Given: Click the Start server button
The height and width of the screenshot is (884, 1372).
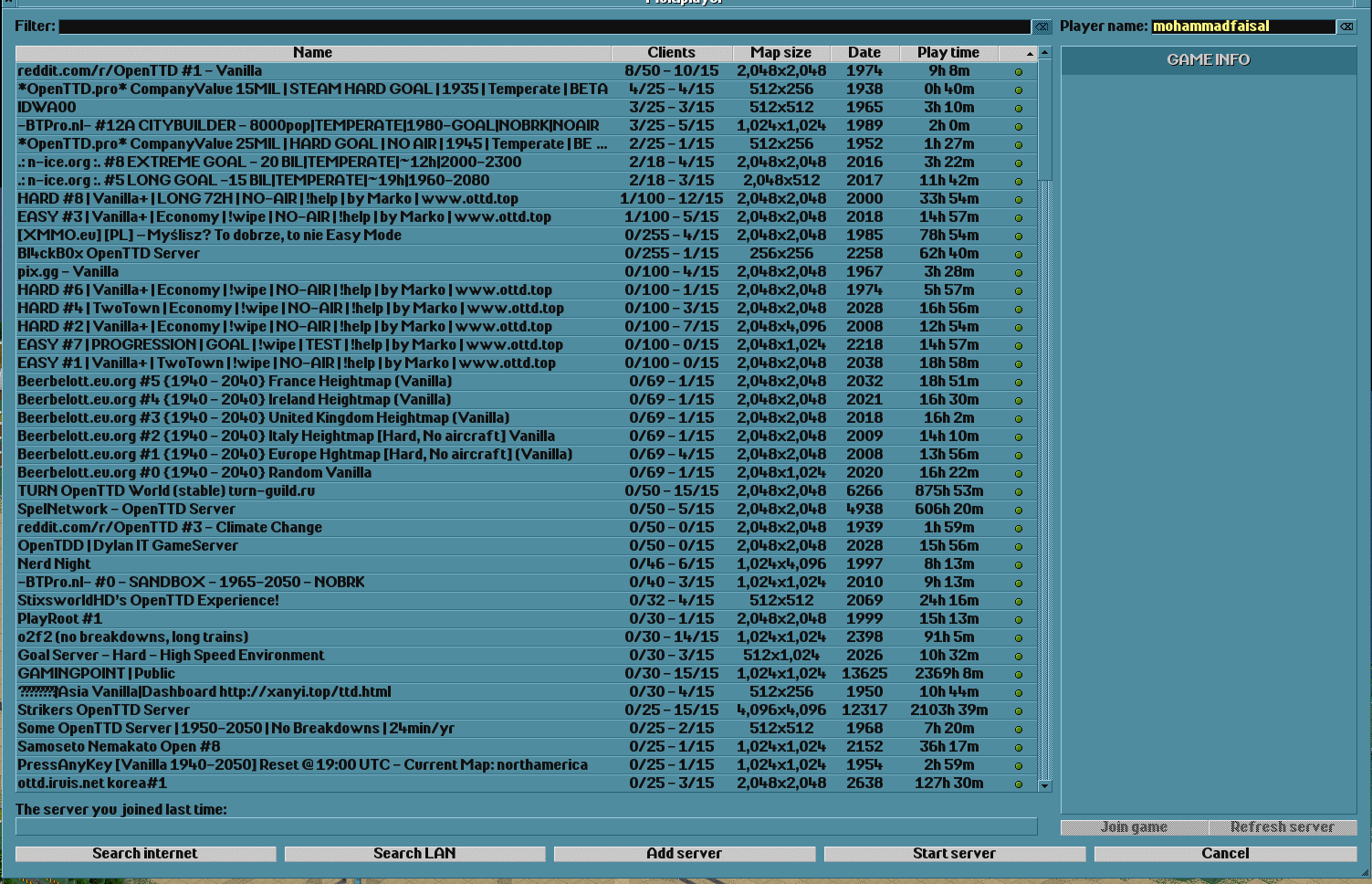Looking at the screenshot, I should tap(954, 854).
